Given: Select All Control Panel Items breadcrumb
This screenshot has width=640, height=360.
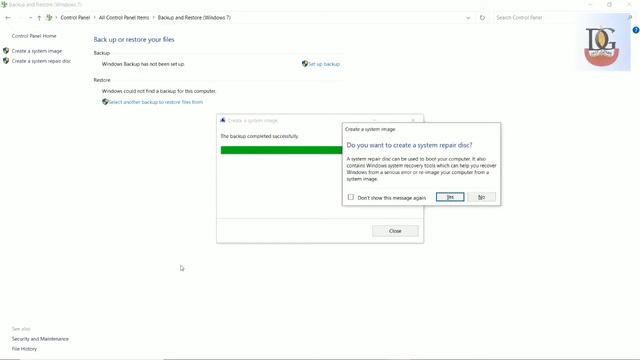Looking at the screenshot, I should pos(124,18).
